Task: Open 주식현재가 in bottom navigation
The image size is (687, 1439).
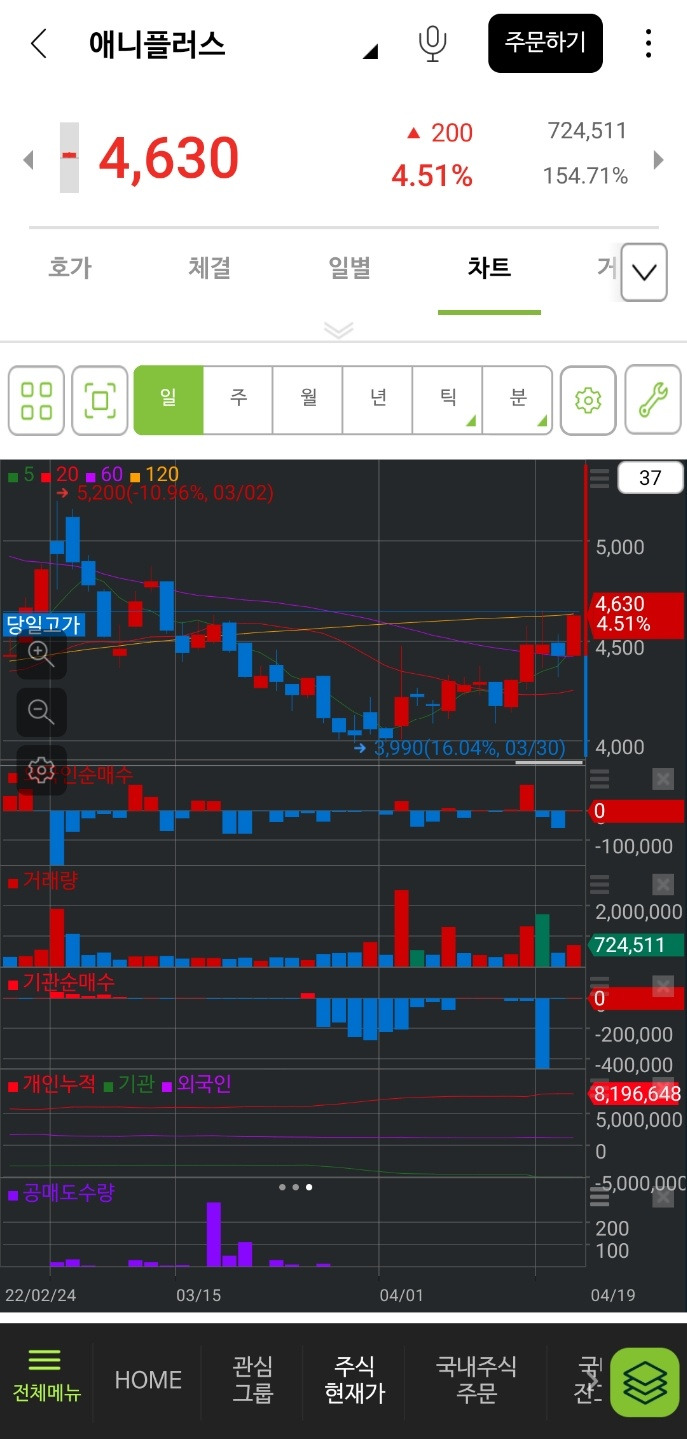Action: [x=355, y=1380]
